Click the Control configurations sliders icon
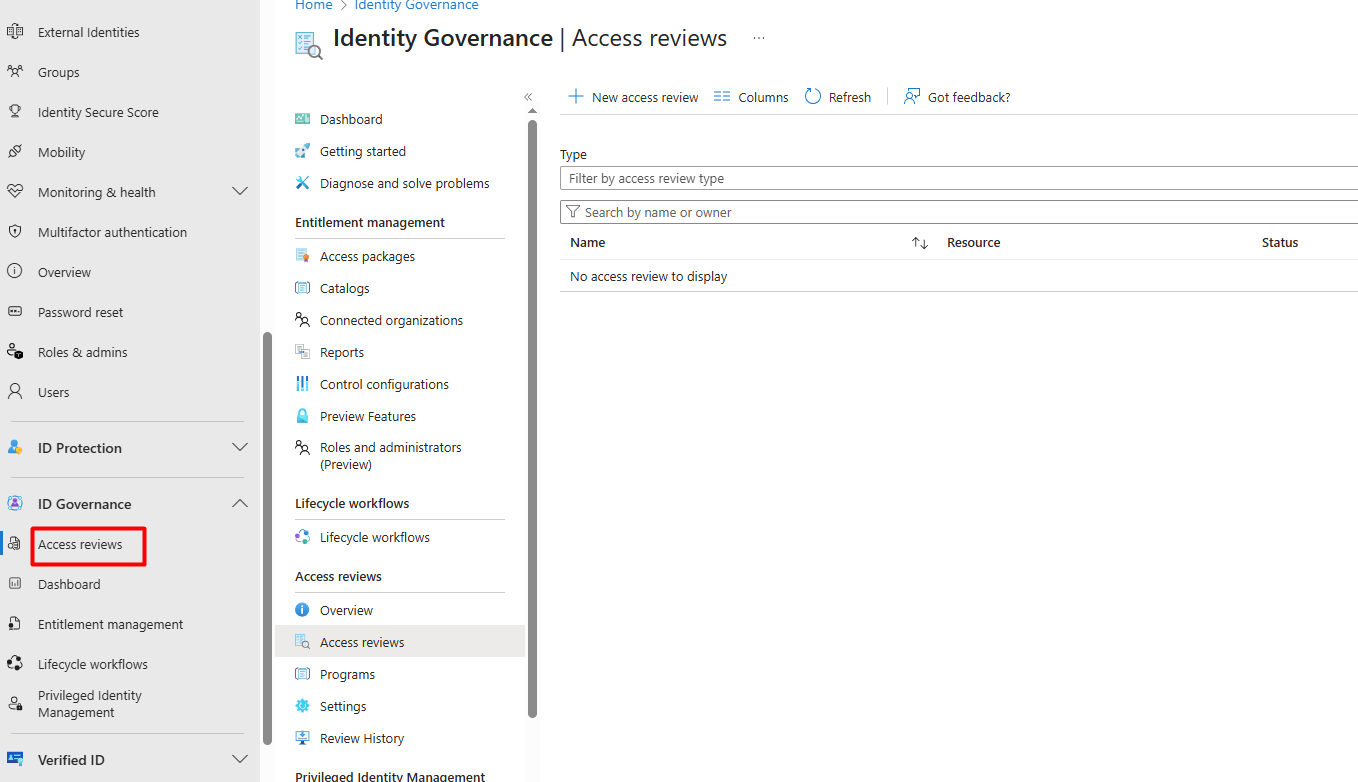Image resolution: width=1358 pixels, height=782 pixels. click(302, 384)
